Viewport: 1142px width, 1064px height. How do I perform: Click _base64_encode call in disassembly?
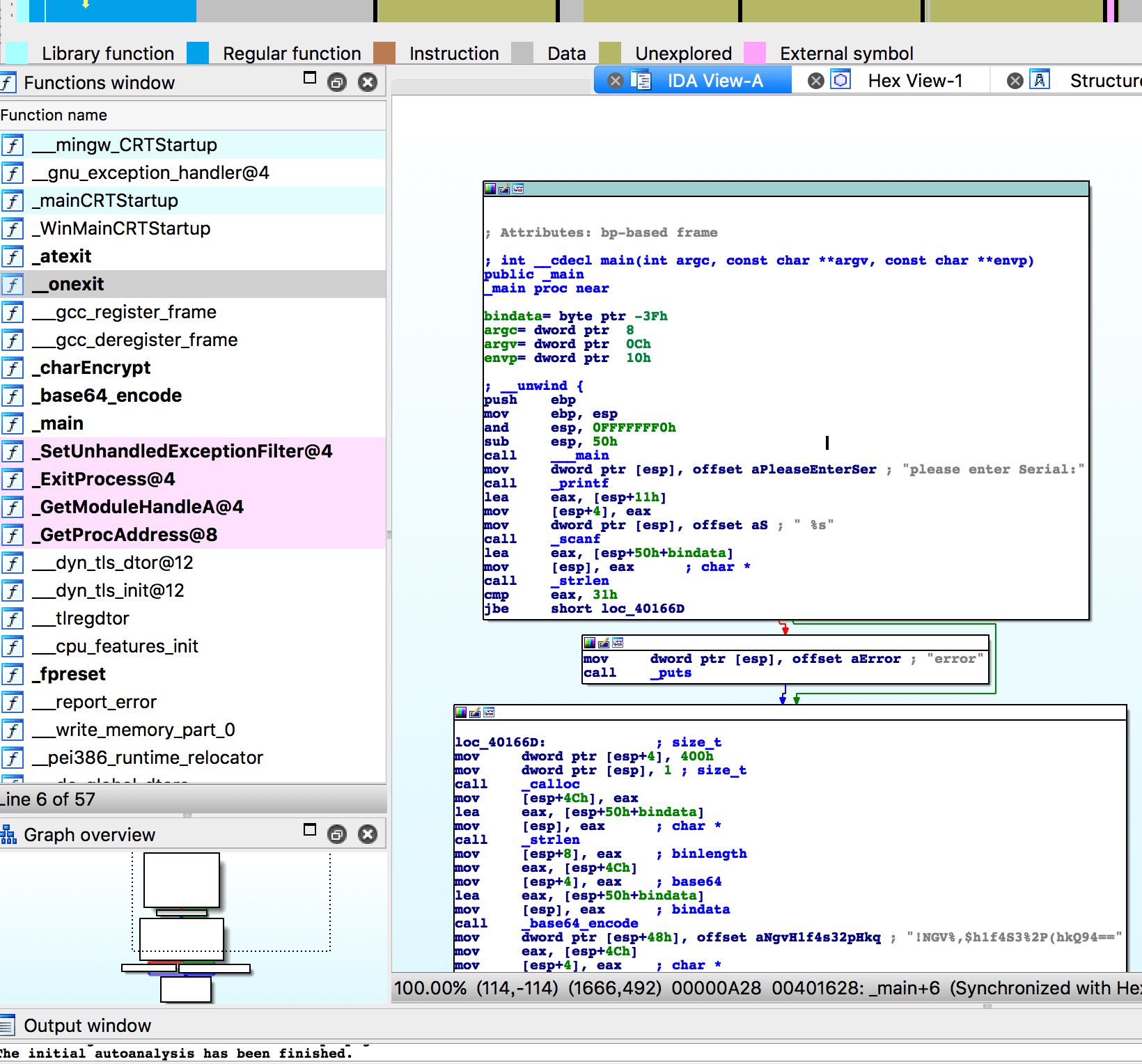click(579, 923)
